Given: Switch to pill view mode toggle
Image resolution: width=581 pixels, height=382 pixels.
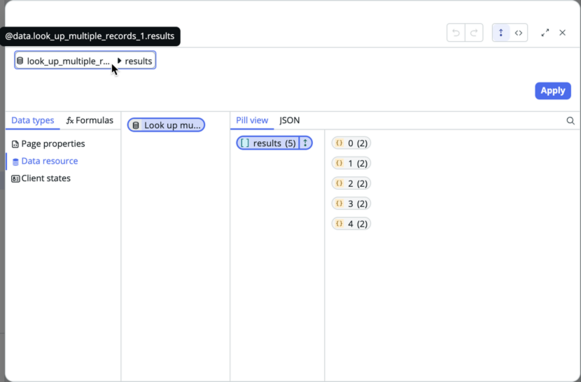Looking at the screenshot, I should (x=501, y=33).
